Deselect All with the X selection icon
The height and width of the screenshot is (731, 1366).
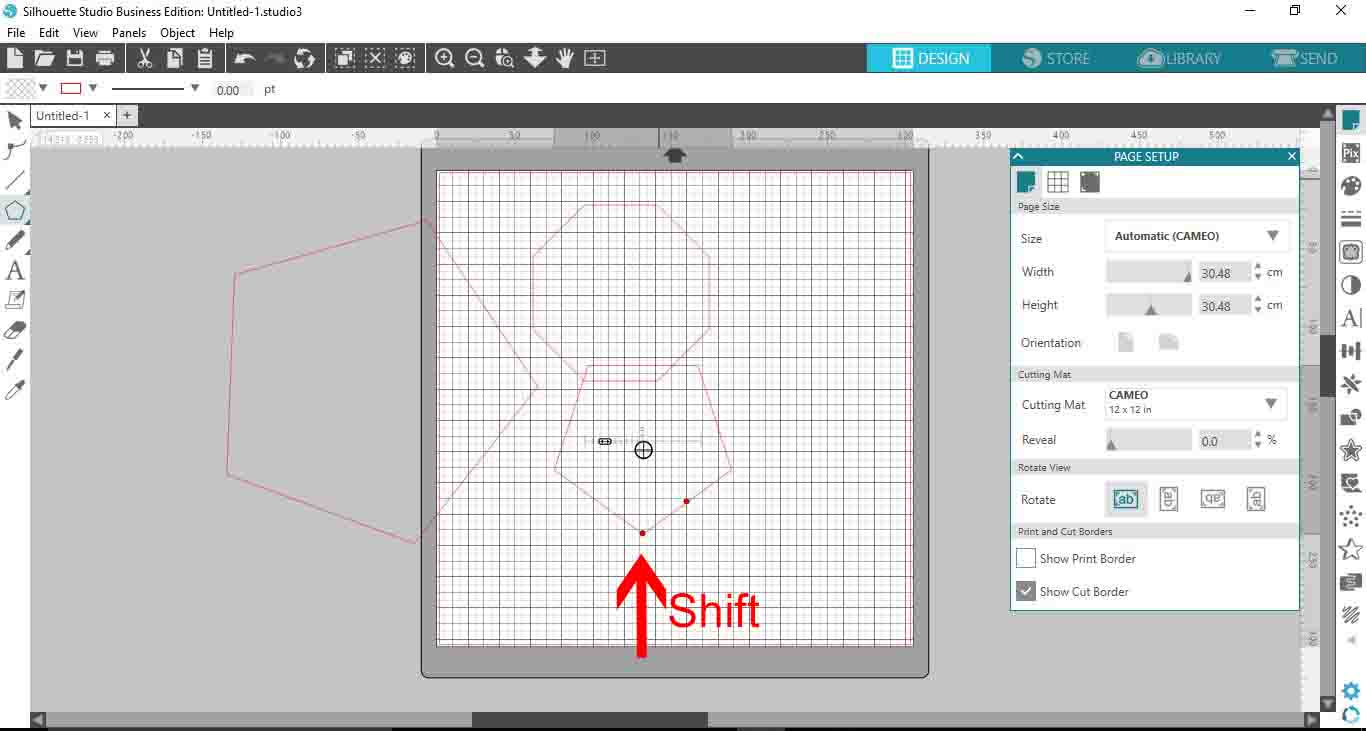(x=375, y=58)
